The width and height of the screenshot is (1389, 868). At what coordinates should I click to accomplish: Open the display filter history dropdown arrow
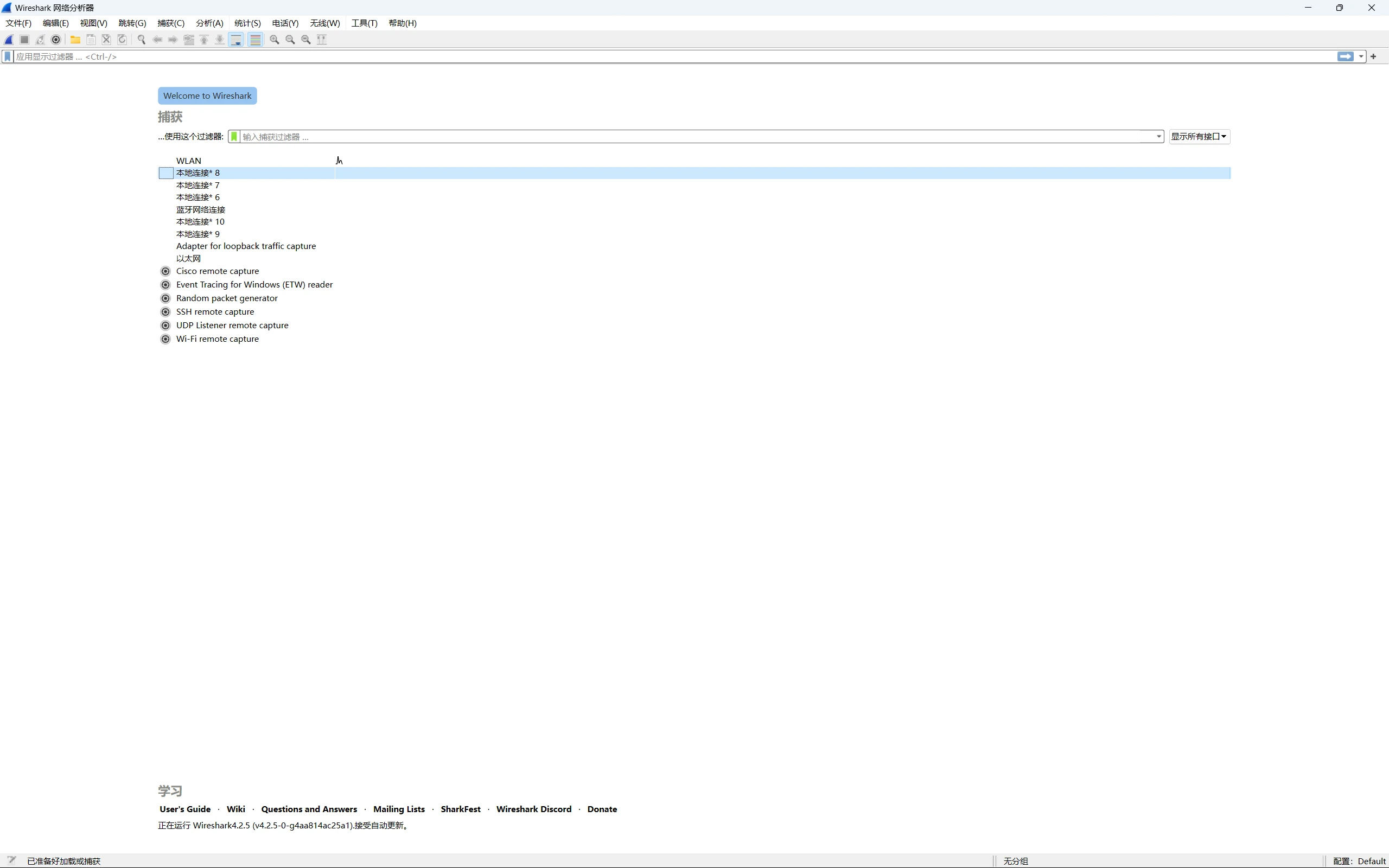click(x=1361, y=56)
